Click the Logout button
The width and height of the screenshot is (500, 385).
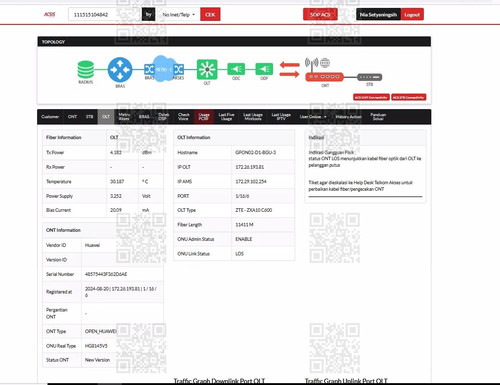pos(412,15)
